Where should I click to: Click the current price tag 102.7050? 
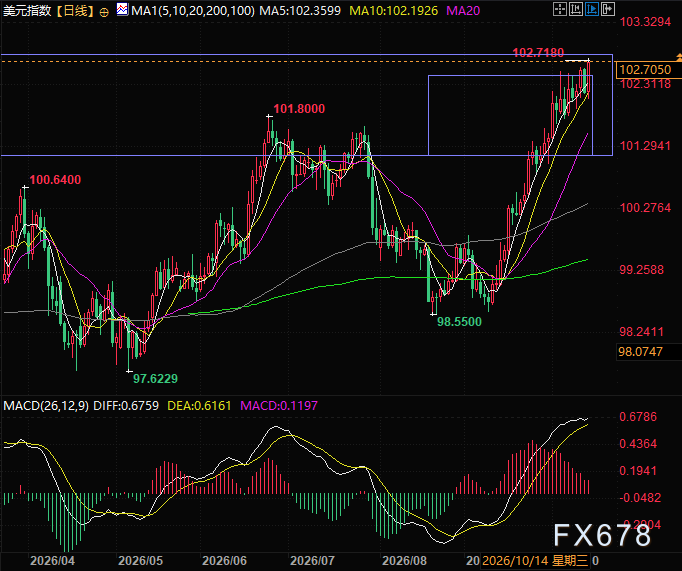click(648, 70)
